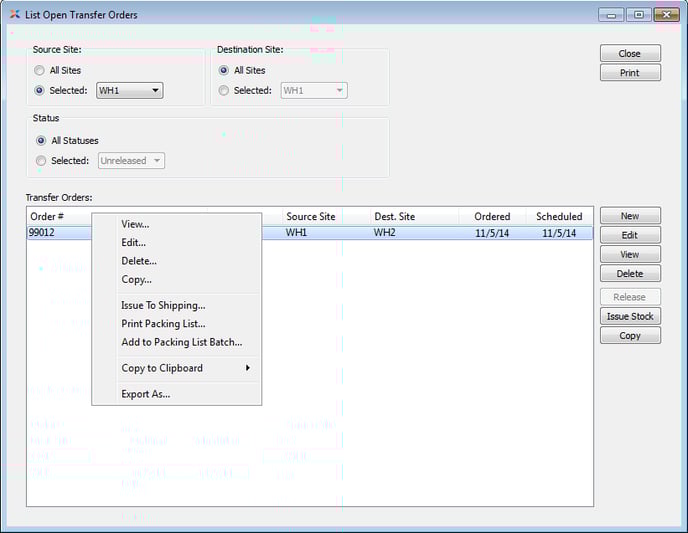Click the xTuple app icon in title bar
Screen dimensions: 688x533
pos(14,15)
